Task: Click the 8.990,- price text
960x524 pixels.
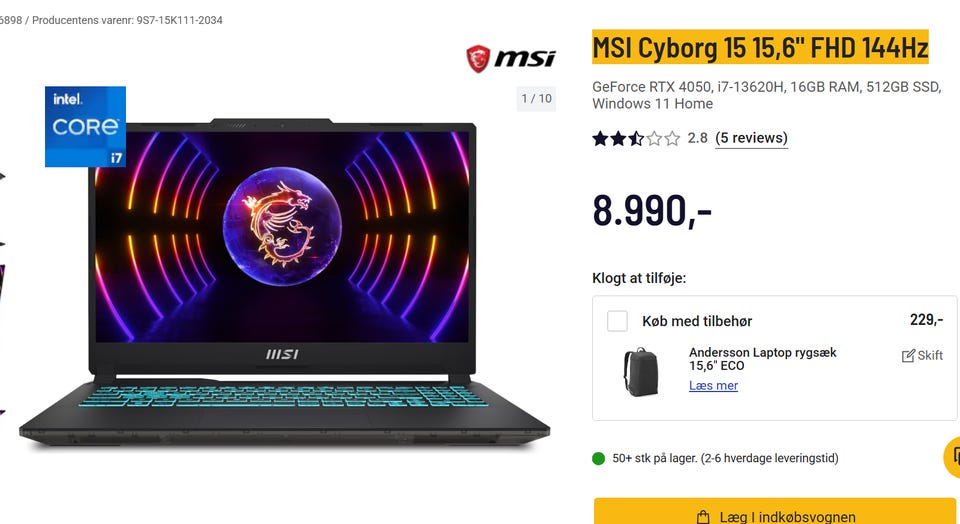Action: point(652,211)
